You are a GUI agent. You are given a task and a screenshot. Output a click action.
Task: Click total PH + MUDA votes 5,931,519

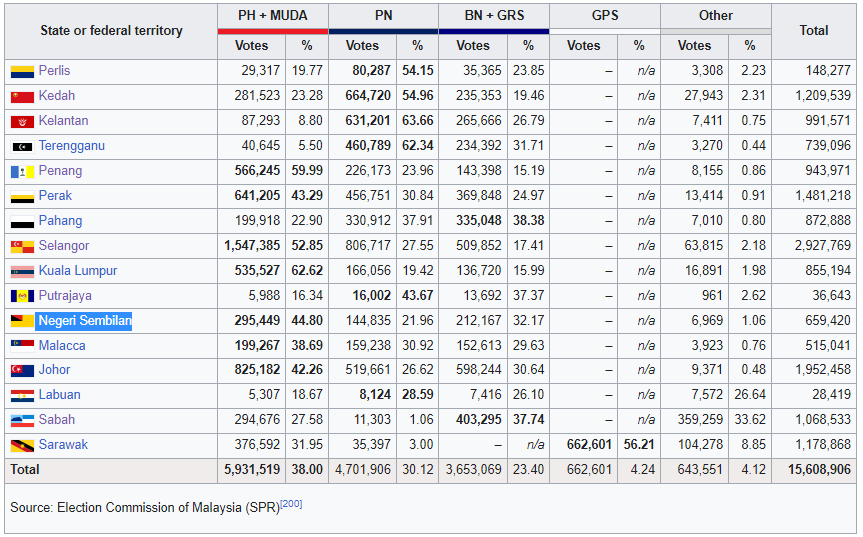[252, 469]
